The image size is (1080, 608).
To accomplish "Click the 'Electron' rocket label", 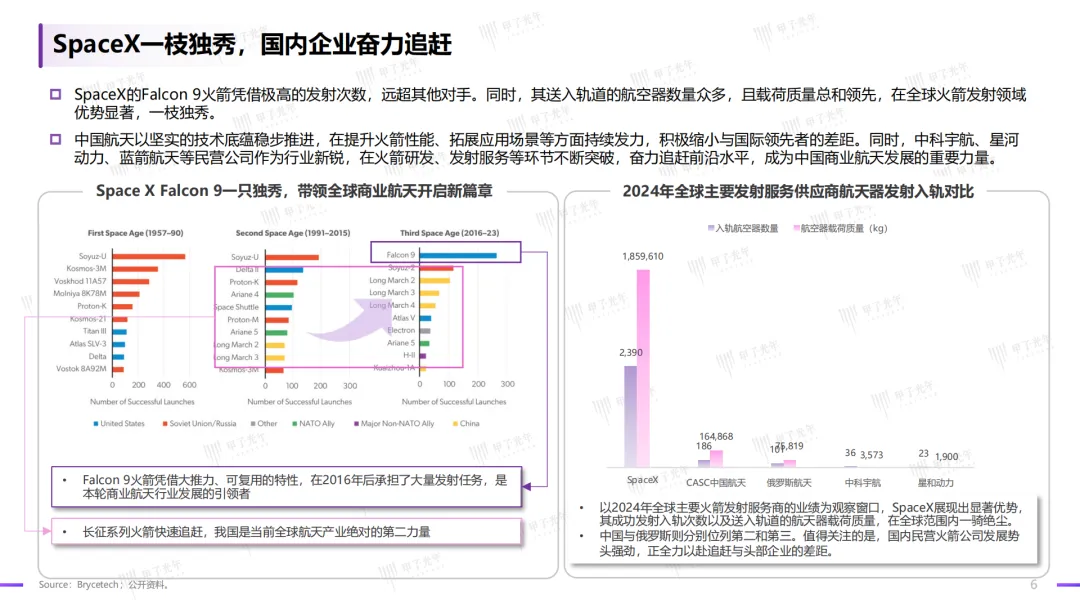I will click(402, 330).
